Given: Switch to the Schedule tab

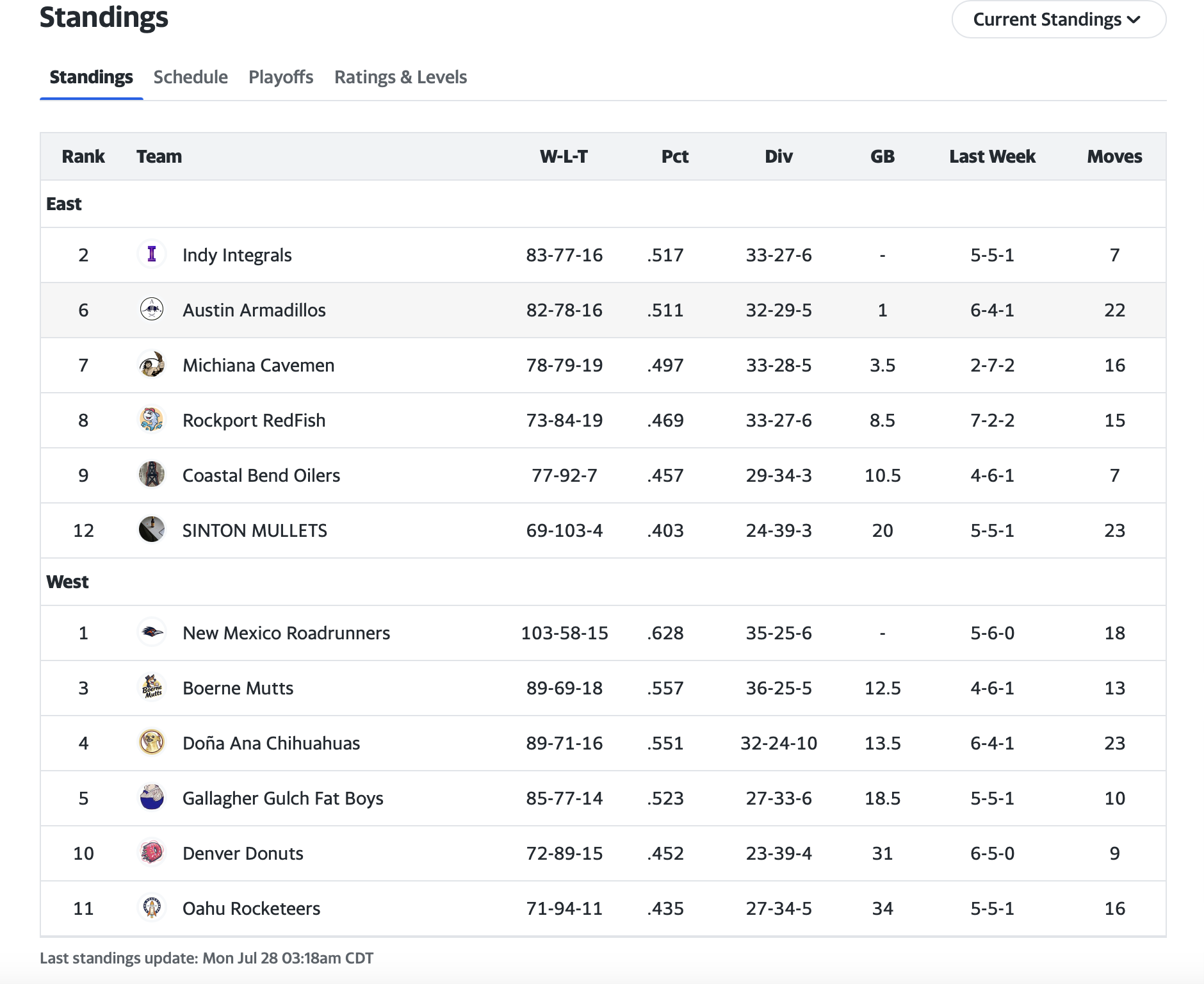Looking at the screenshot, I should coord(190,78).
